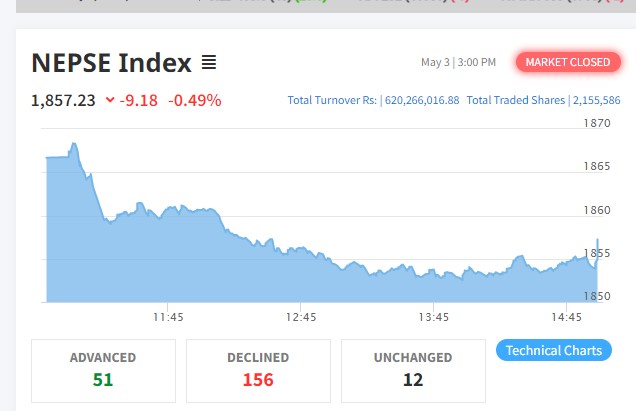This screenshot has width=636, height=411.
Task: Click the 13:45 time axis label
Action: [x=433, y=317]
